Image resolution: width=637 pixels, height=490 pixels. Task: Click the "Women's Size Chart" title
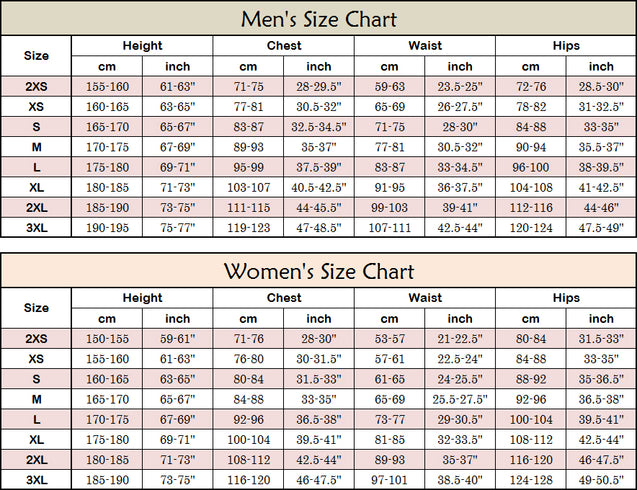pyautogui.click(x=318, y=271)
